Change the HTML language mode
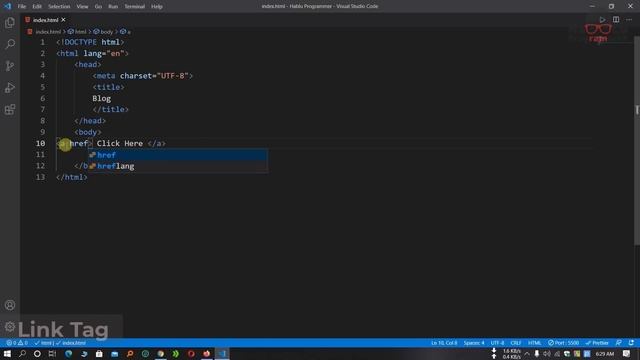The width and height of the screenshot is (640, 360). click(534, 343)
